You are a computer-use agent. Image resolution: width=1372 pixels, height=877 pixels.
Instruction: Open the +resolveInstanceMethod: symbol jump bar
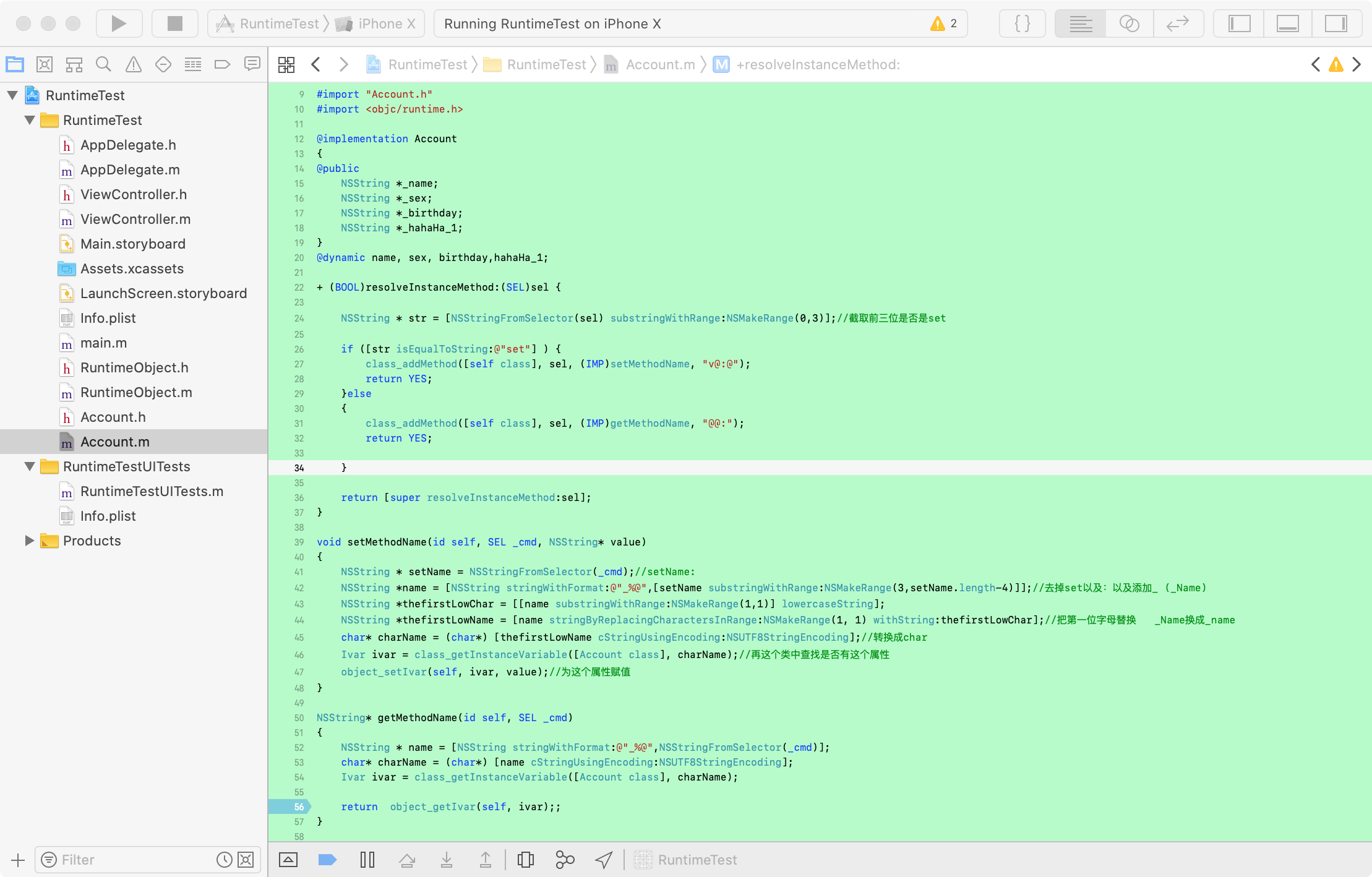807,64
